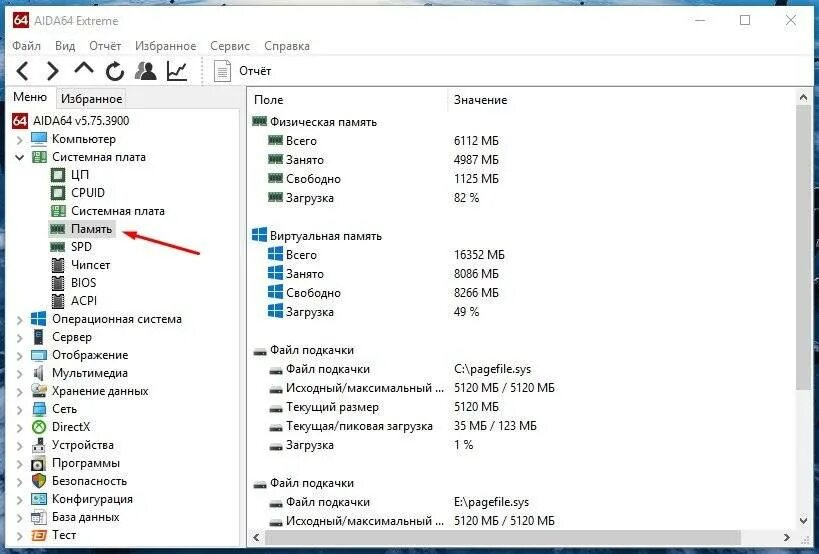Click the Операционная система Windows icon
Viewport: 819px width, 554px height.
tap(39, 319)
